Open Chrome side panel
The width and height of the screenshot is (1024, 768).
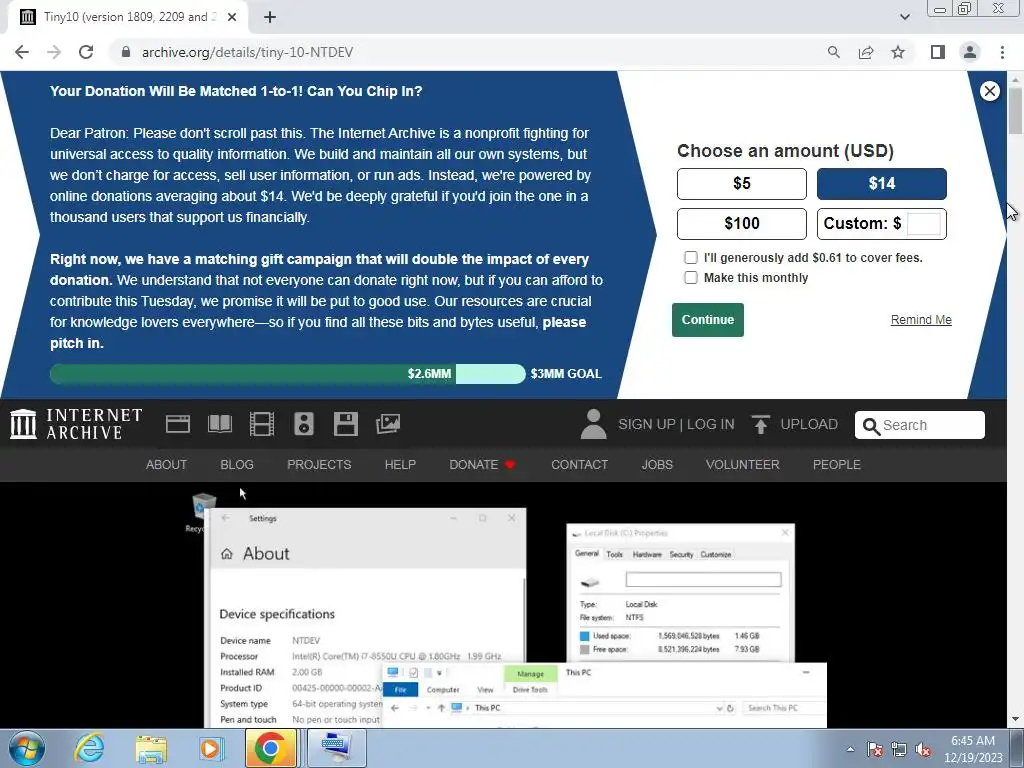point(938,52)
